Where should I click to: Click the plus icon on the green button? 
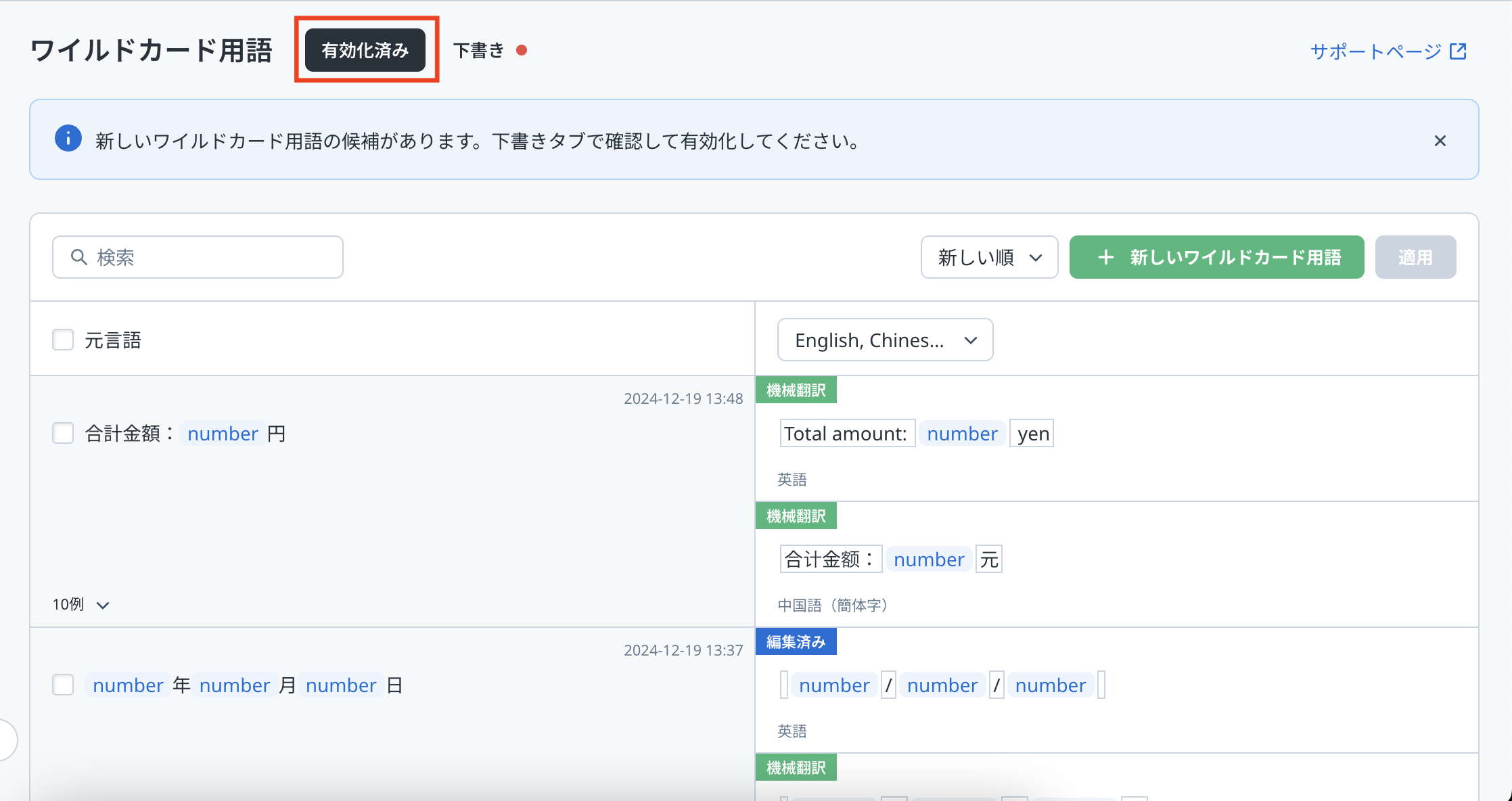(1105, 257)
